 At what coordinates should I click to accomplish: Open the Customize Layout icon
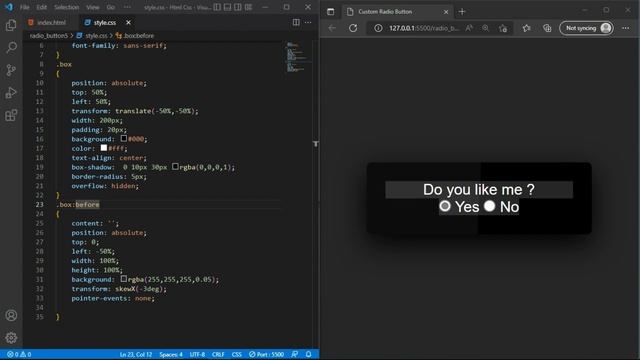click(248, 7)
